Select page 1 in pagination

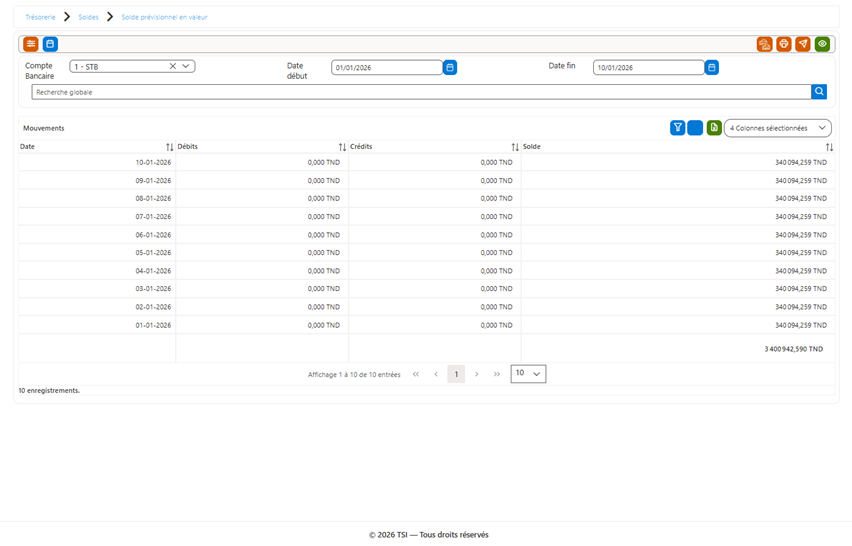pyautogui.click(x=456, y=374)
